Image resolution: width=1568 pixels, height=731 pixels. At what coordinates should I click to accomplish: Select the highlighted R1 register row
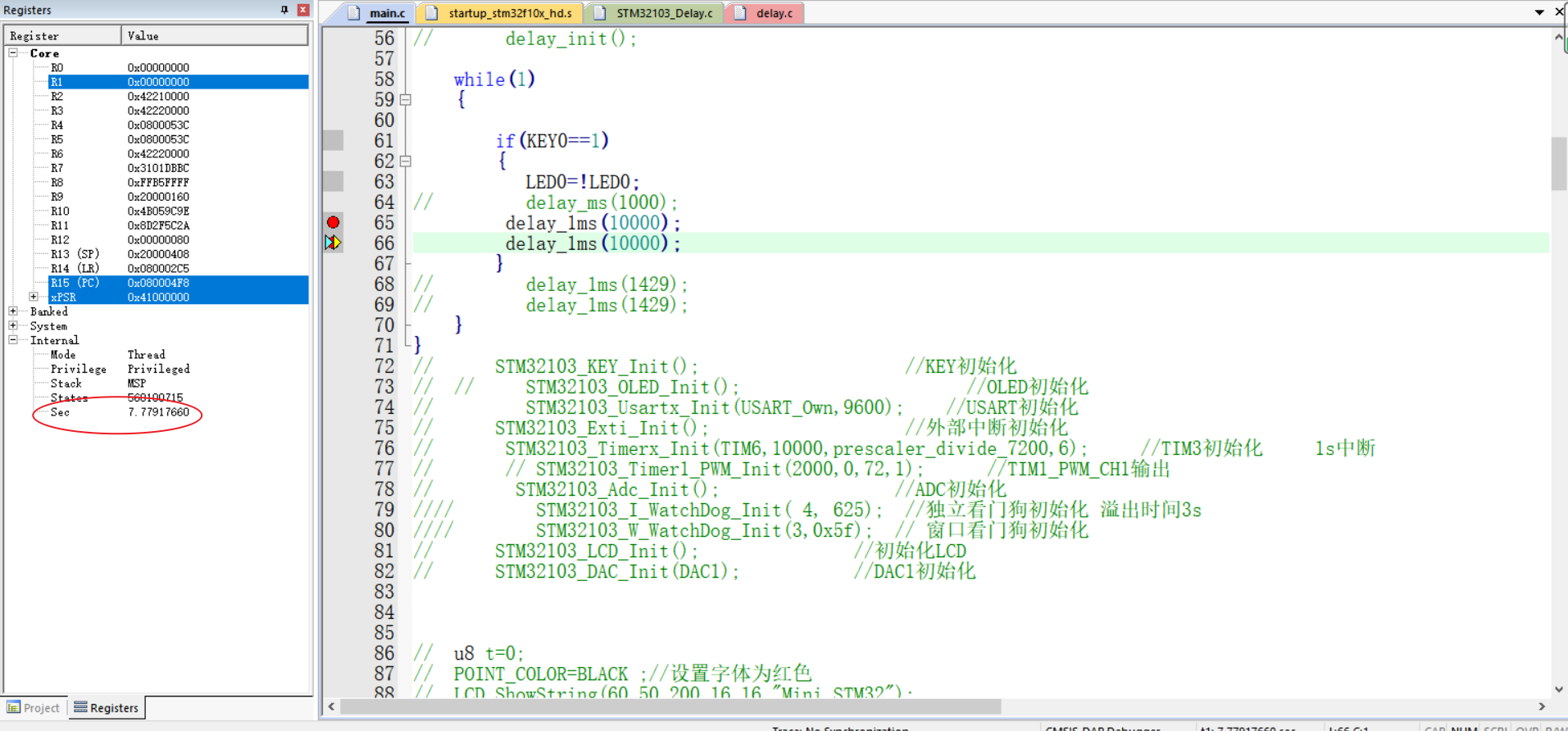[x=178, y=82]
